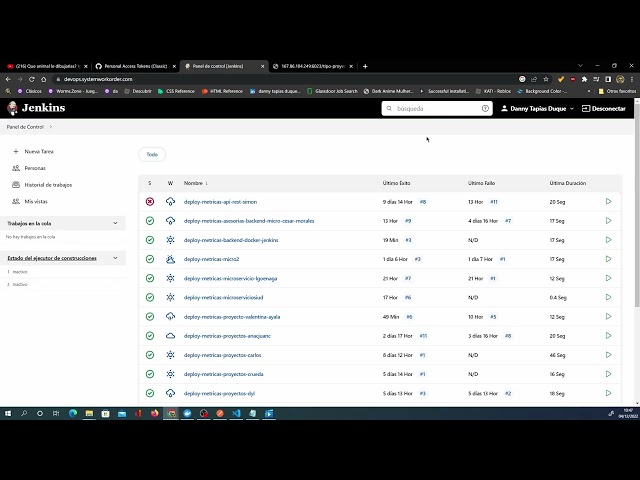640x480 pixels.
Task: Schedule build for deploy-metricas-backend-docker-jenkins
Action: point(608,240)
